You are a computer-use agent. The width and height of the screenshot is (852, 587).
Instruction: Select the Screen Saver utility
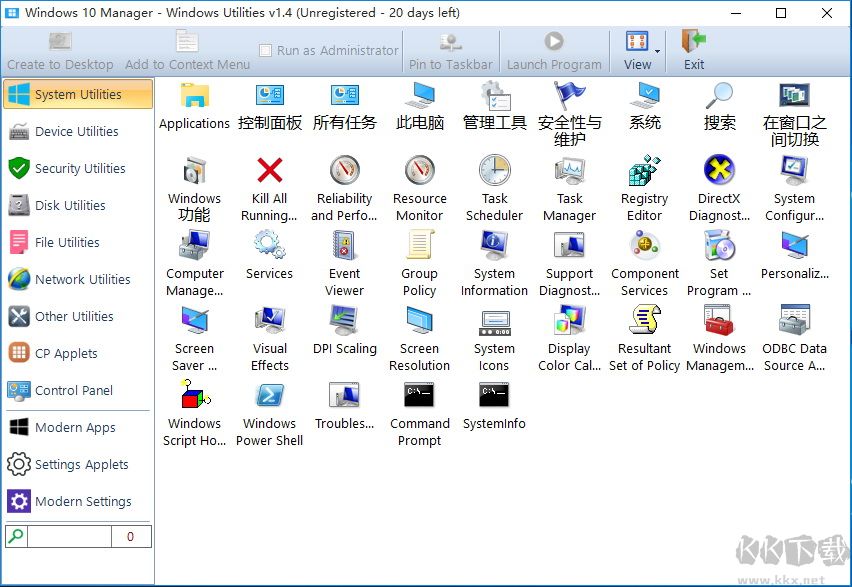[x=194, y=330]
